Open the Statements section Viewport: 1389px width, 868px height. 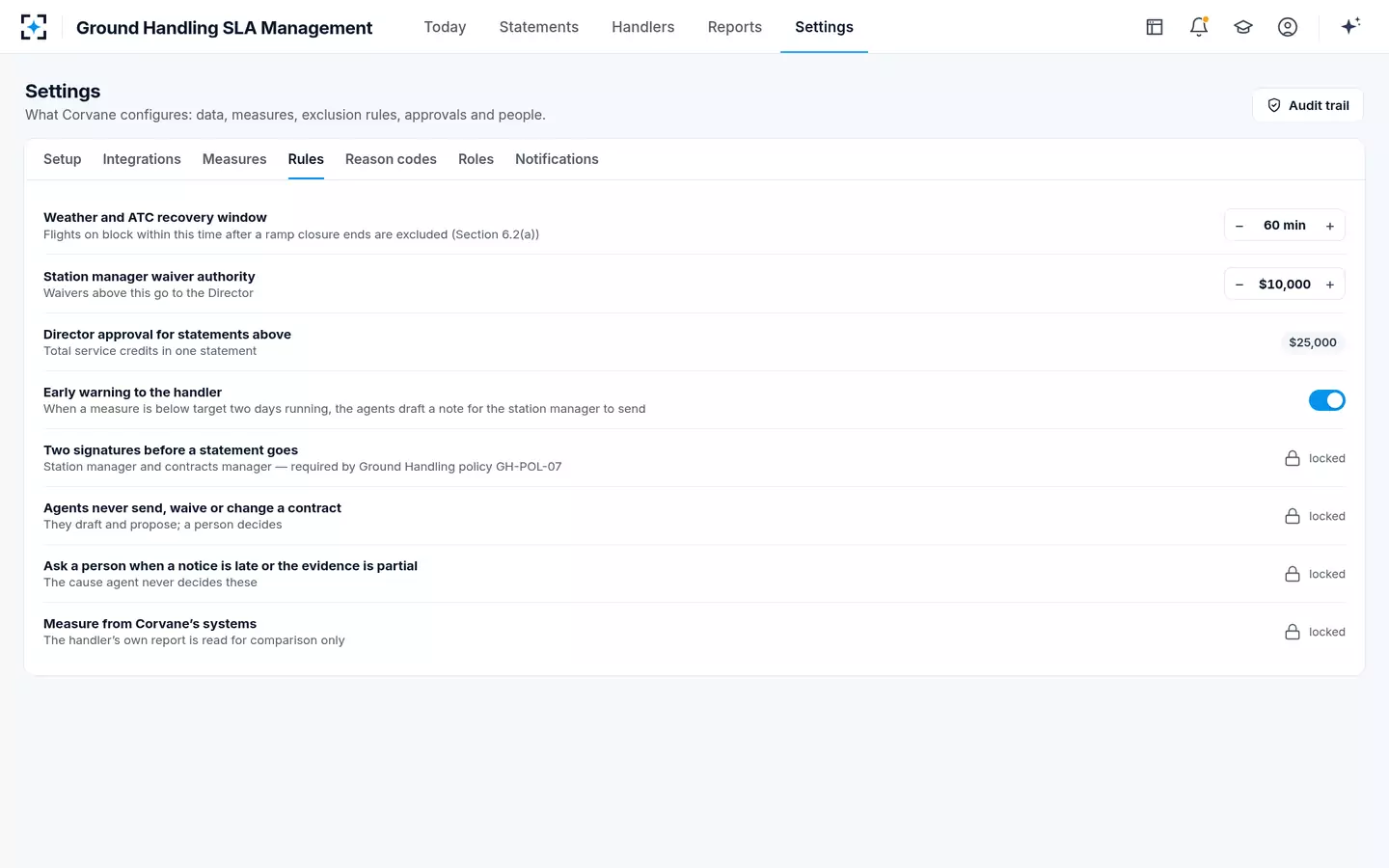(538, 27)
